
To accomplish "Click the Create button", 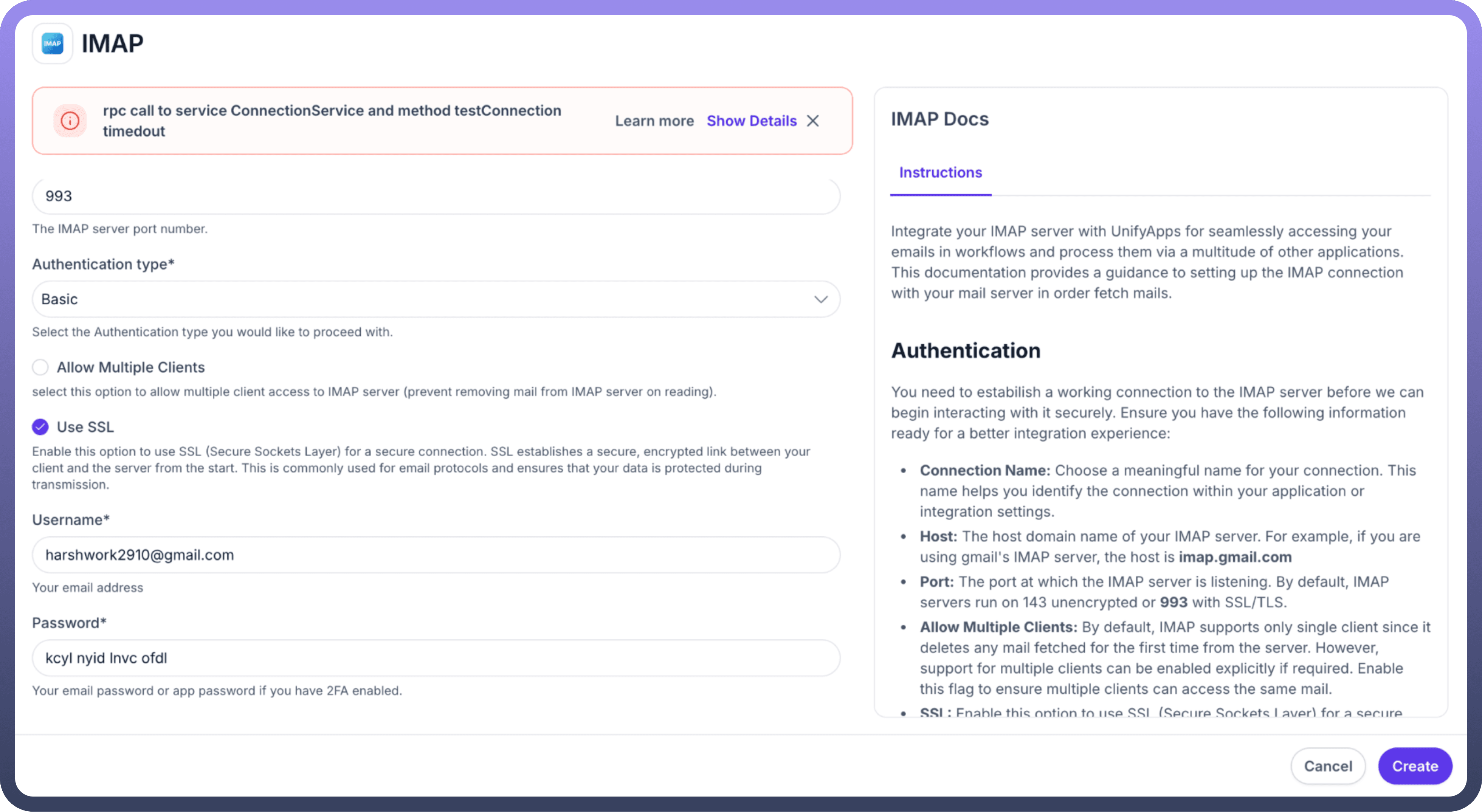I will pyautogui.click(x=1415, y=766).
